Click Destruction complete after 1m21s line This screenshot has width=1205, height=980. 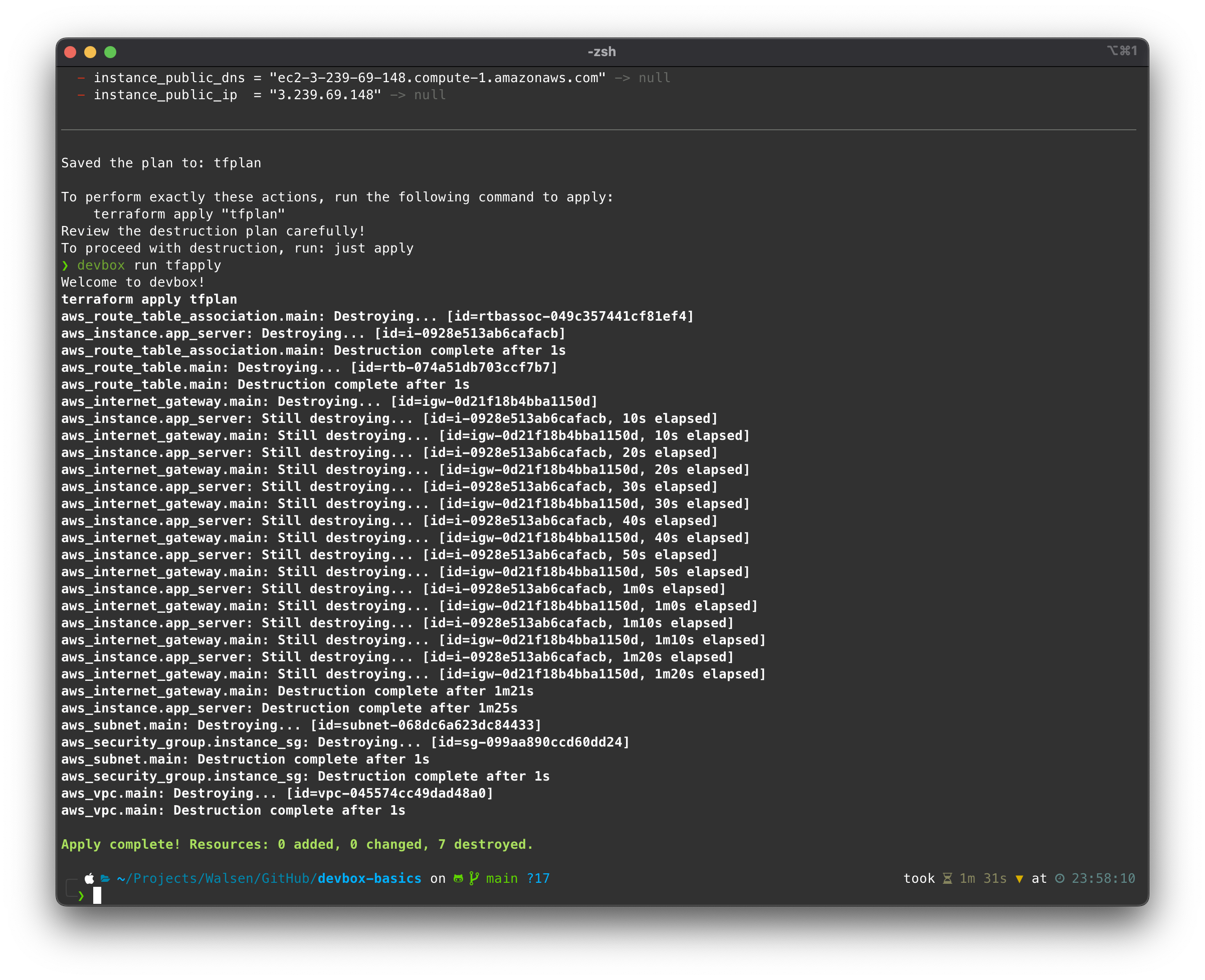point(298,691)
